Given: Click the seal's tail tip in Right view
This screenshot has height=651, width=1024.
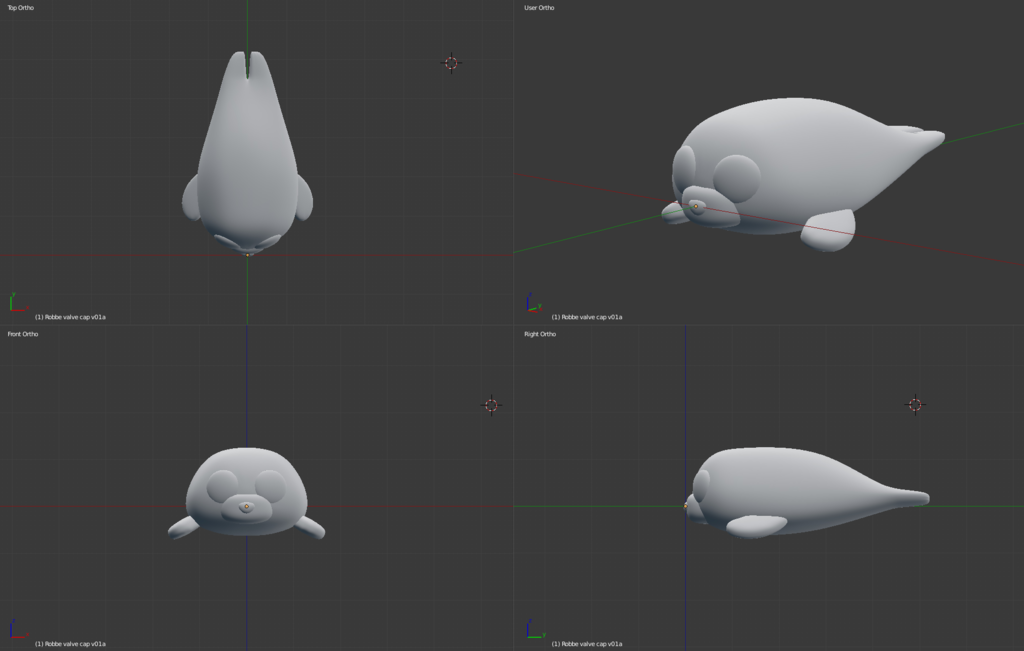Looking at the screenshot, I should 920,498.
